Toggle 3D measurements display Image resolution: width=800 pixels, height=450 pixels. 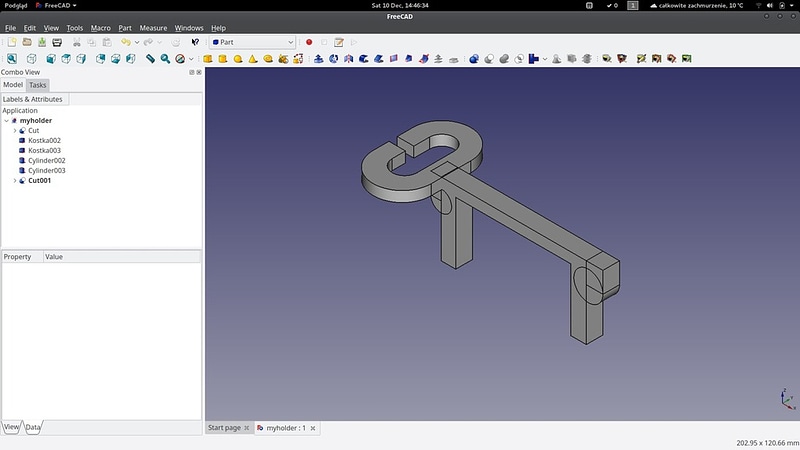671,59
